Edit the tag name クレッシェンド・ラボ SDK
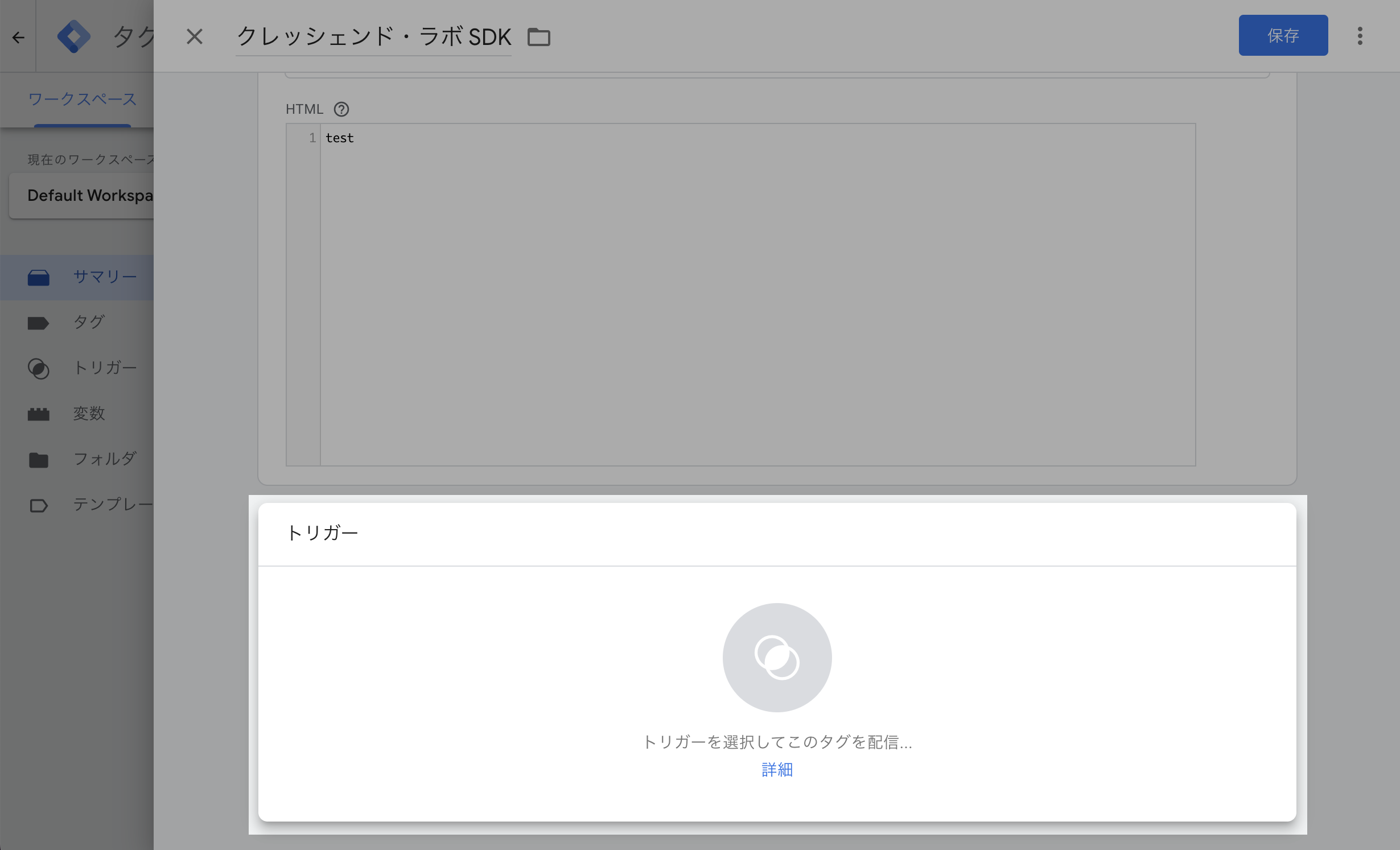 373,37
